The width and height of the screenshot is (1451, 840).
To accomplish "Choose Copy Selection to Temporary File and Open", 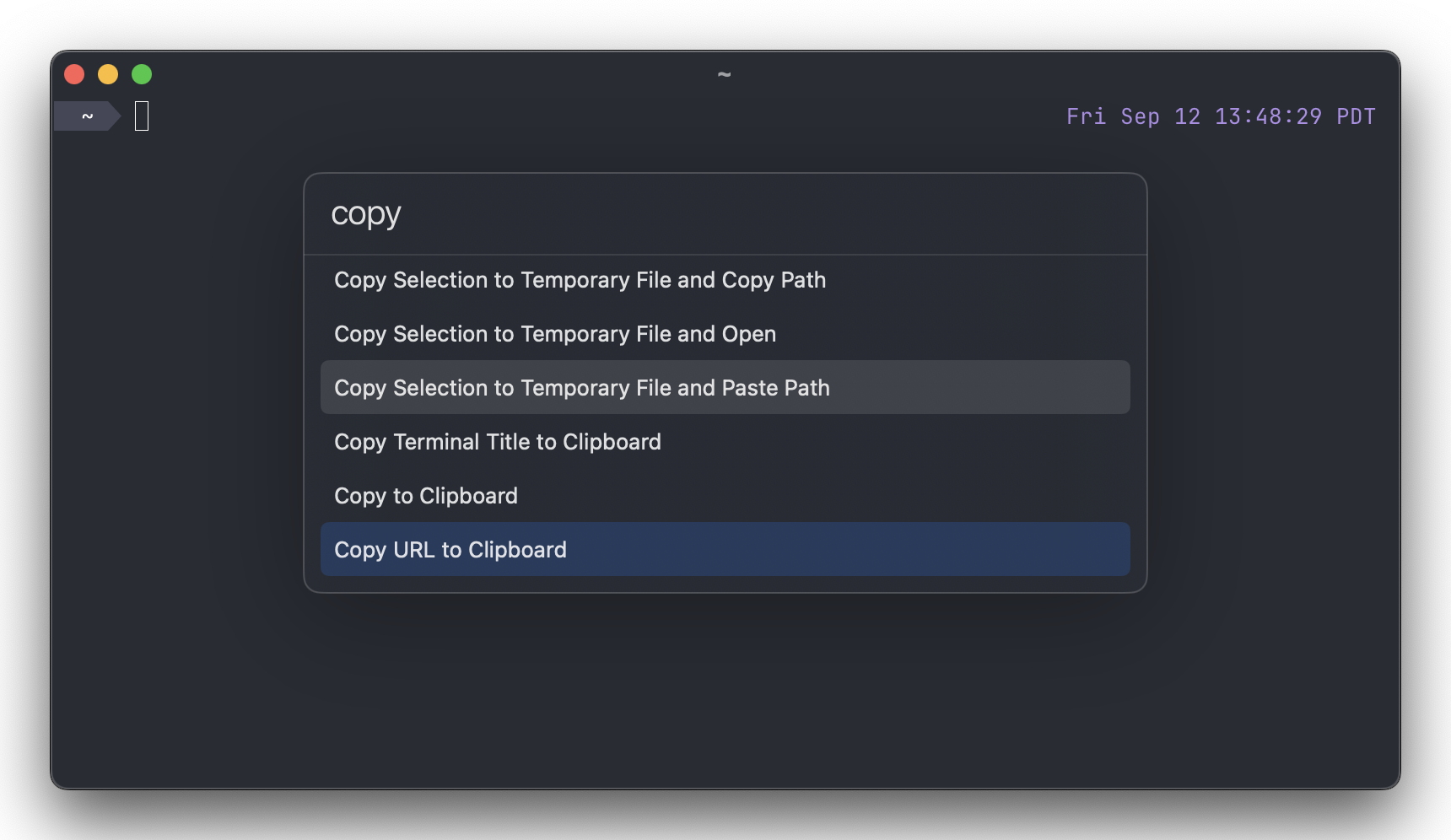I will [725, 334].
